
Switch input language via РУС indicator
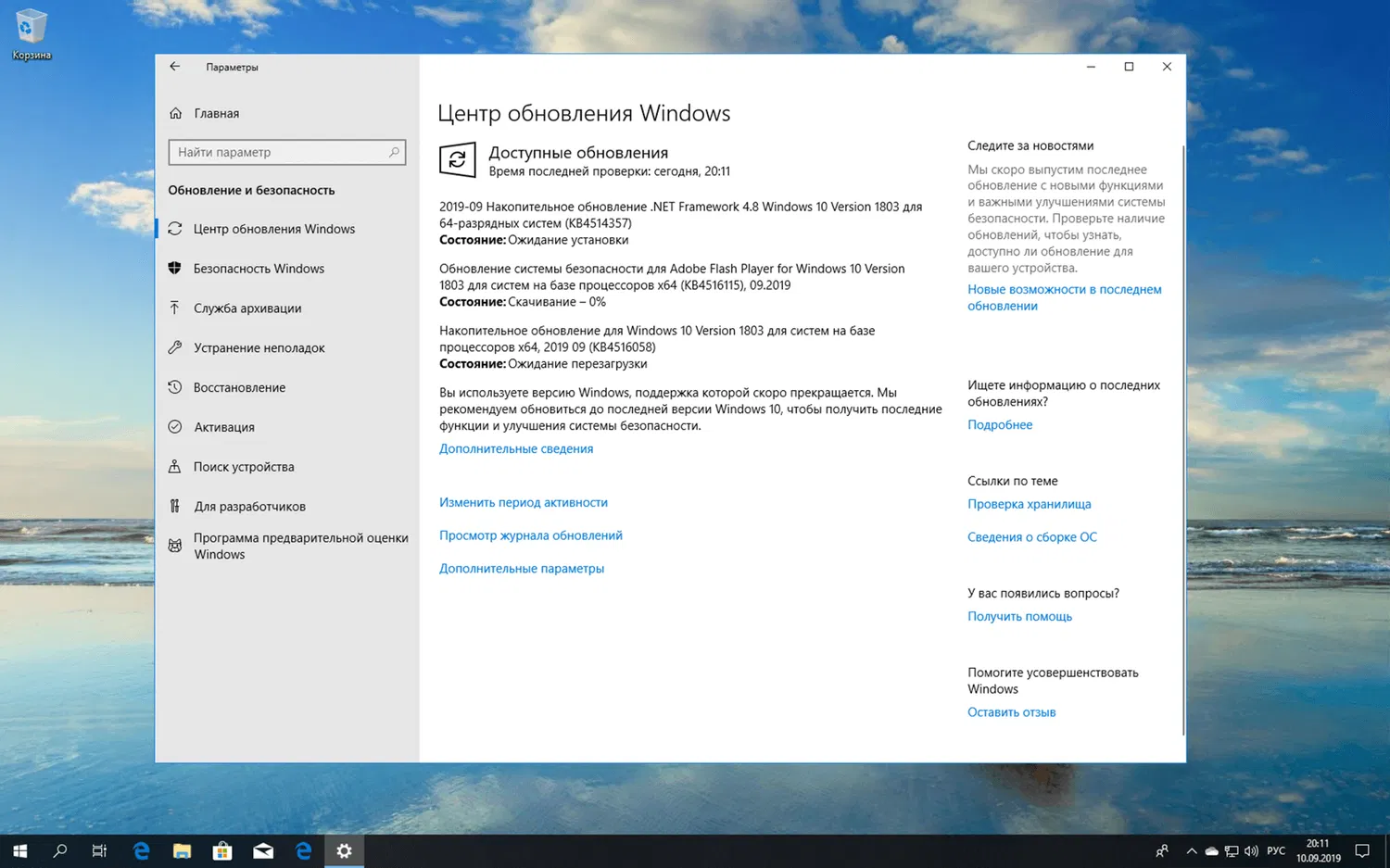[x=1276, y=850]
